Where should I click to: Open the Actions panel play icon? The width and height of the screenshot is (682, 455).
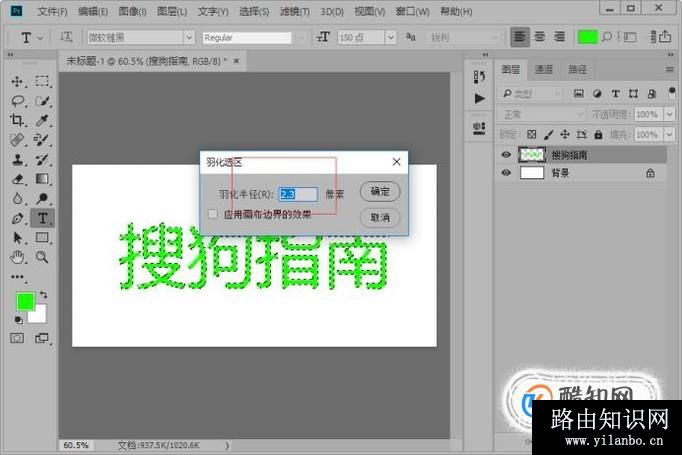coord(479,98)
